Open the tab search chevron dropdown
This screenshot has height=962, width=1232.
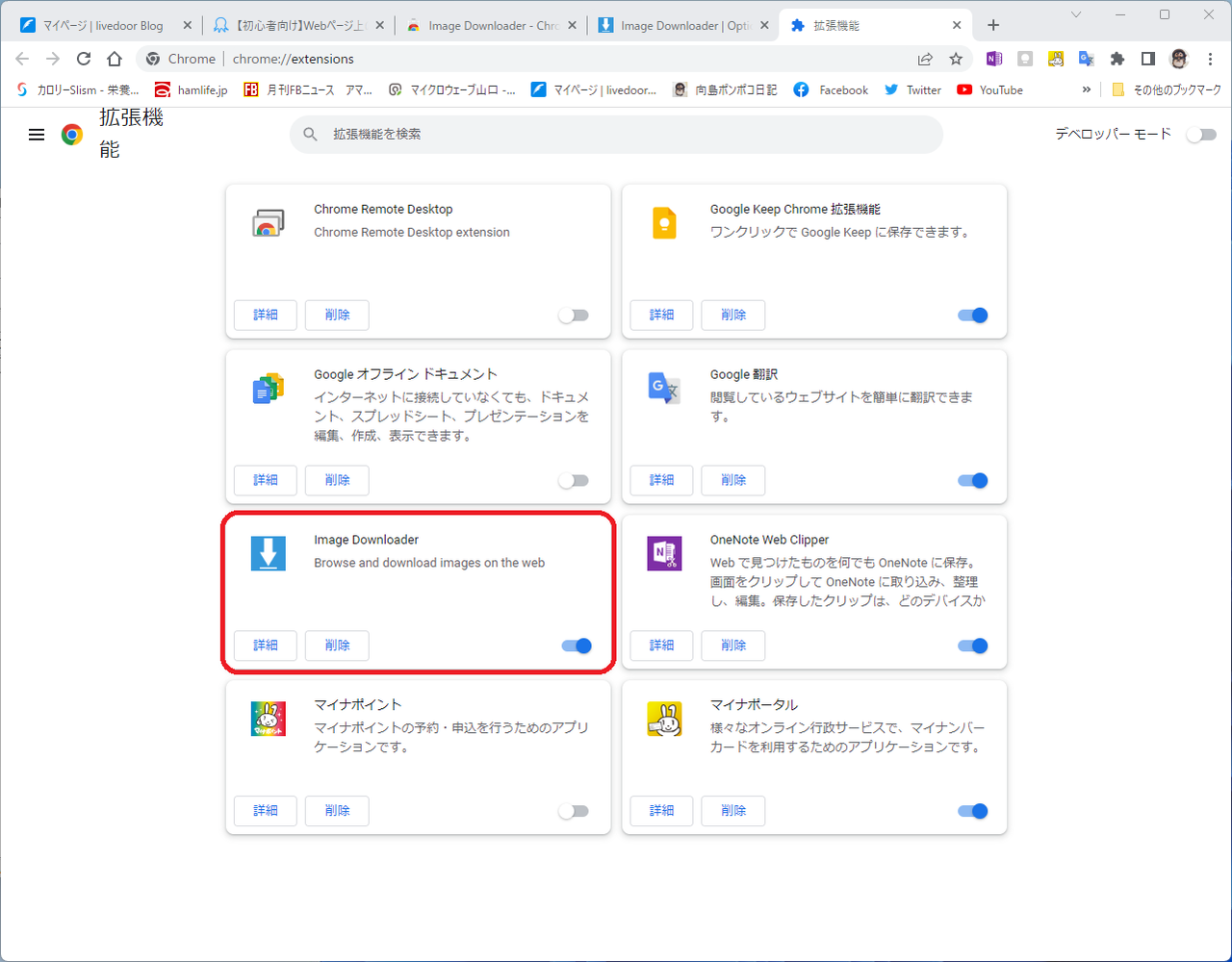1076,14
